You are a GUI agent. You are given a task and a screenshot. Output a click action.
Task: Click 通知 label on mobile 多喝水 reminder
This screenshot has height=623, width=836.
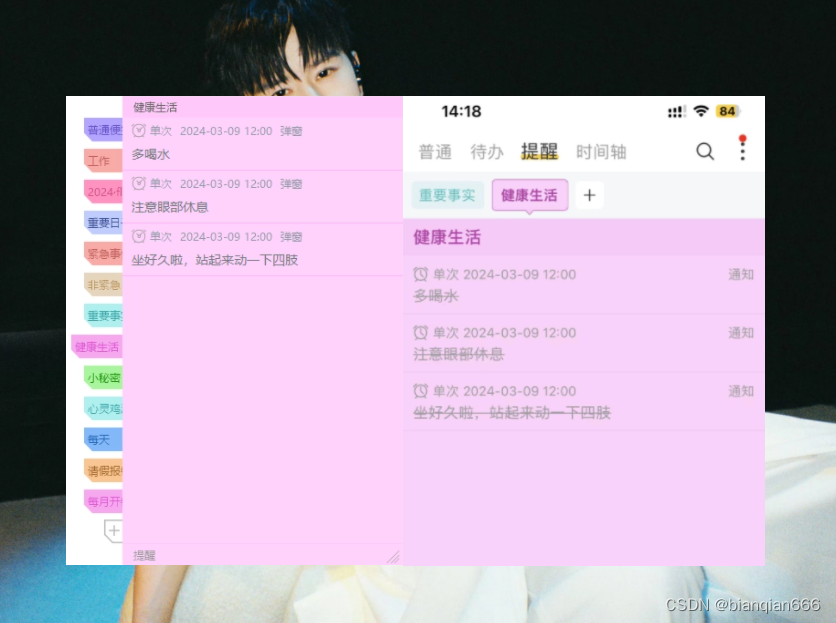[741, 274]
